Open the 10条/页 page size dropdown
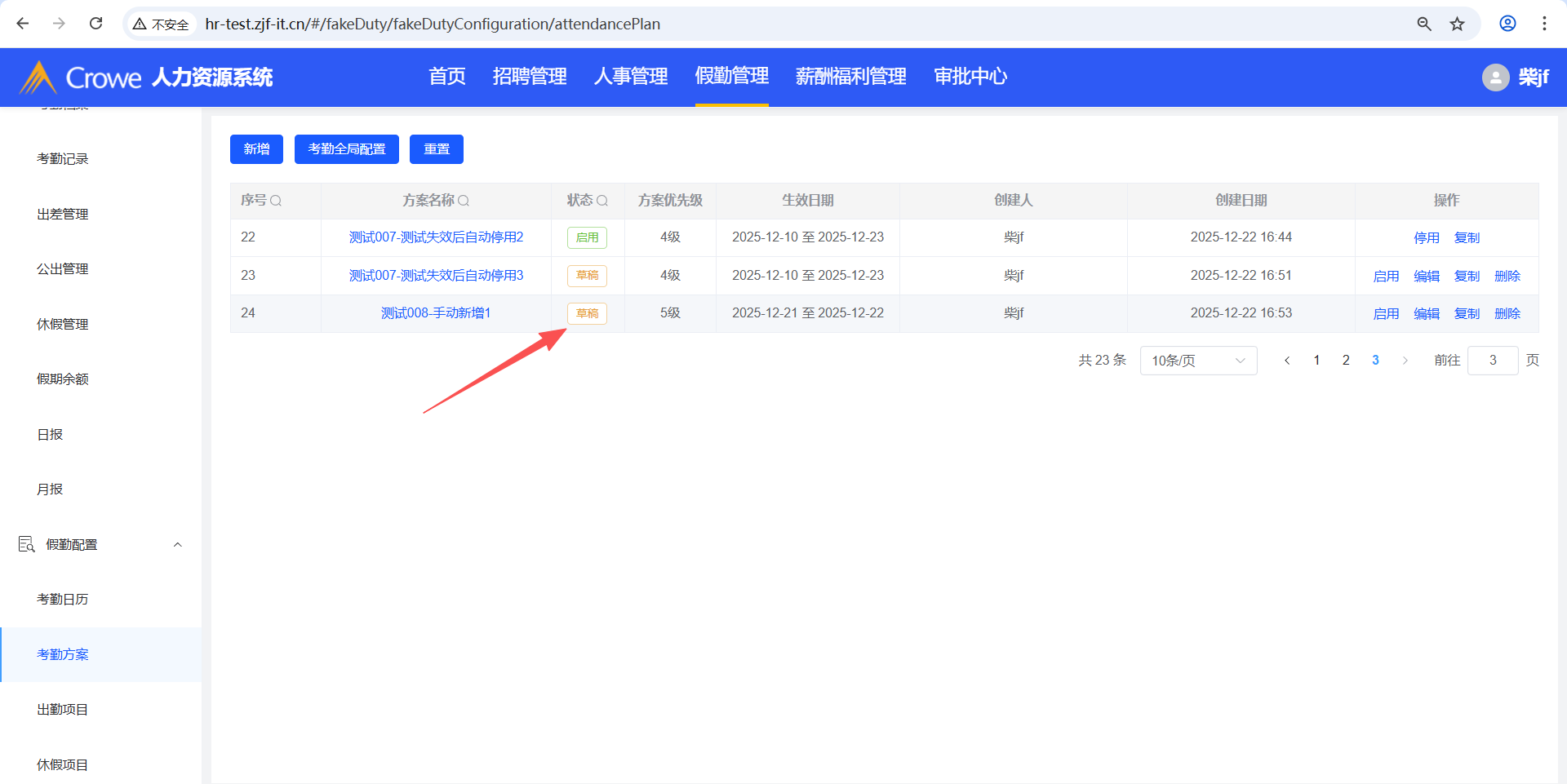Screen dimensions: 1567x784 pos(1197,361)
